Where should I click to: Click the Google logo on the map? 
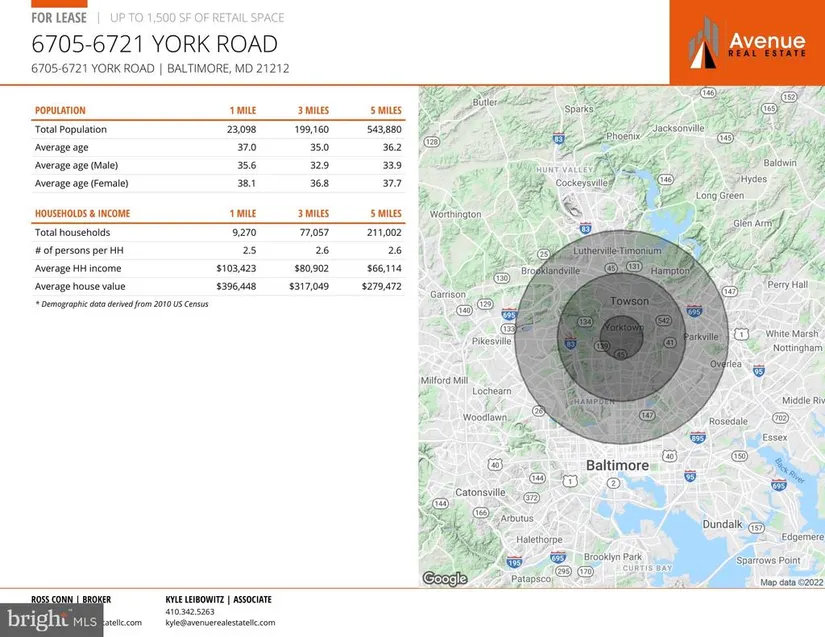(444, 578)
